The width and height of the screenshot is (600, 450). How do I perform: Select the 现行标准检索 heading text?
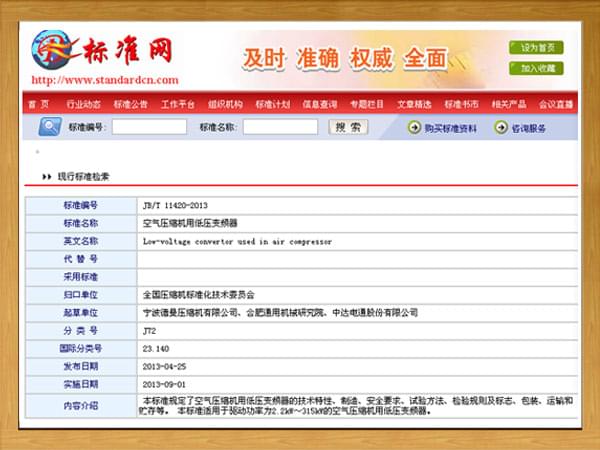point(83,176)
